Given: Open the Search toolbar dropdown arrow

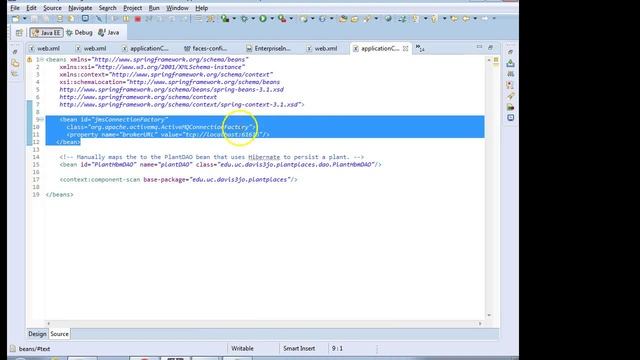Looking at the screenshot, I should coord(376,19).
